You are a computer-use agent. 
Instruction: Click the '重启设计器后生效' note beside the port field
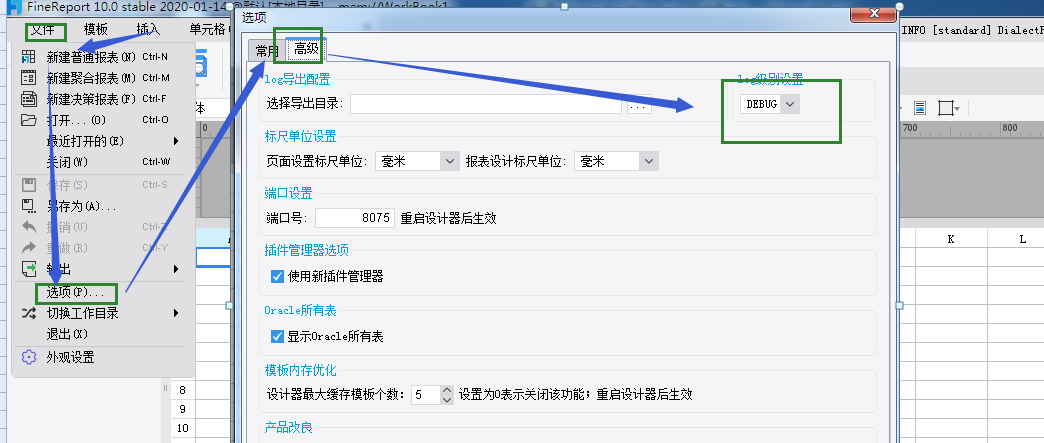click(x=448, y=219)
